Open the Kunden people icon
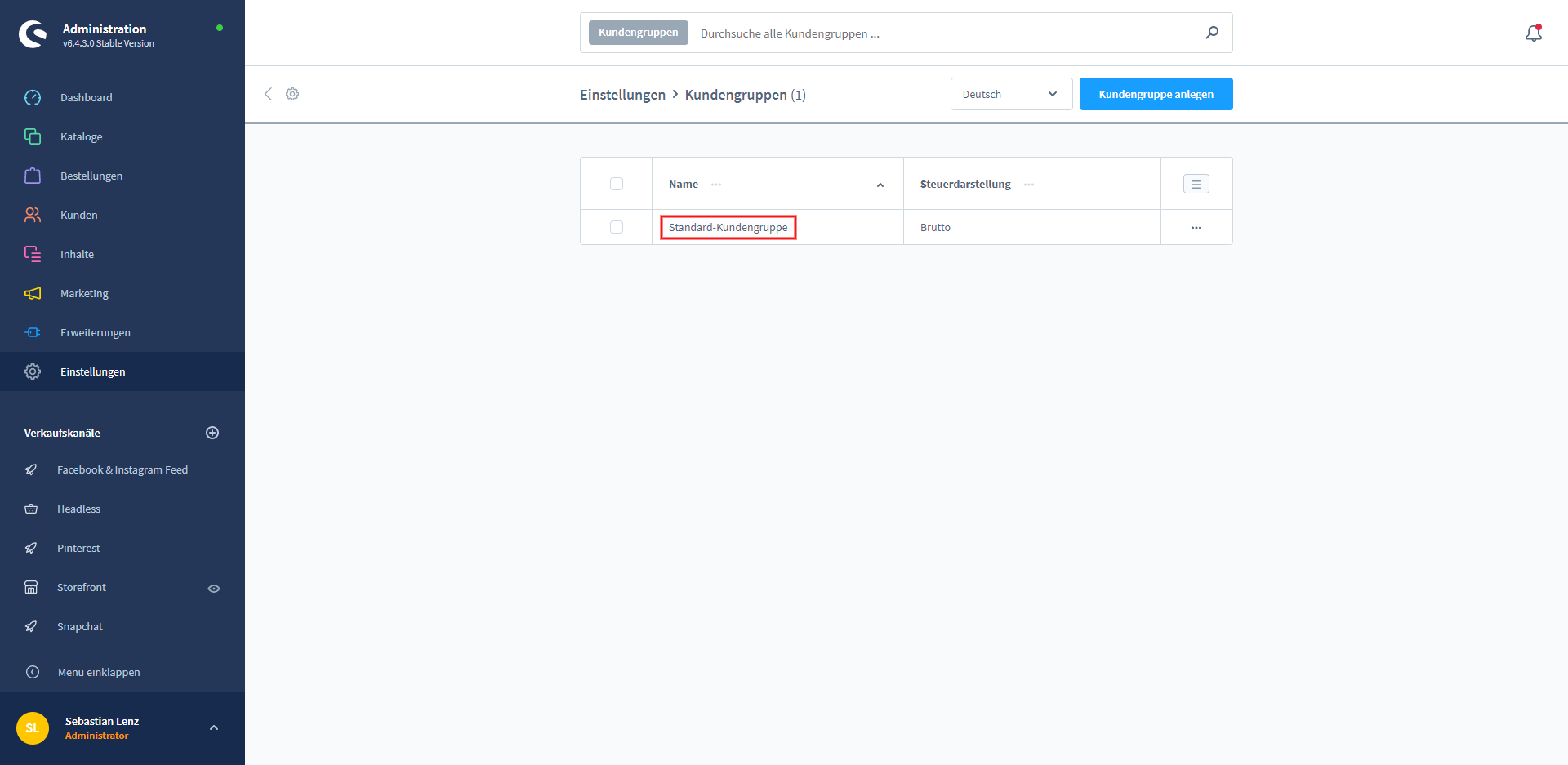 [33, 215]
